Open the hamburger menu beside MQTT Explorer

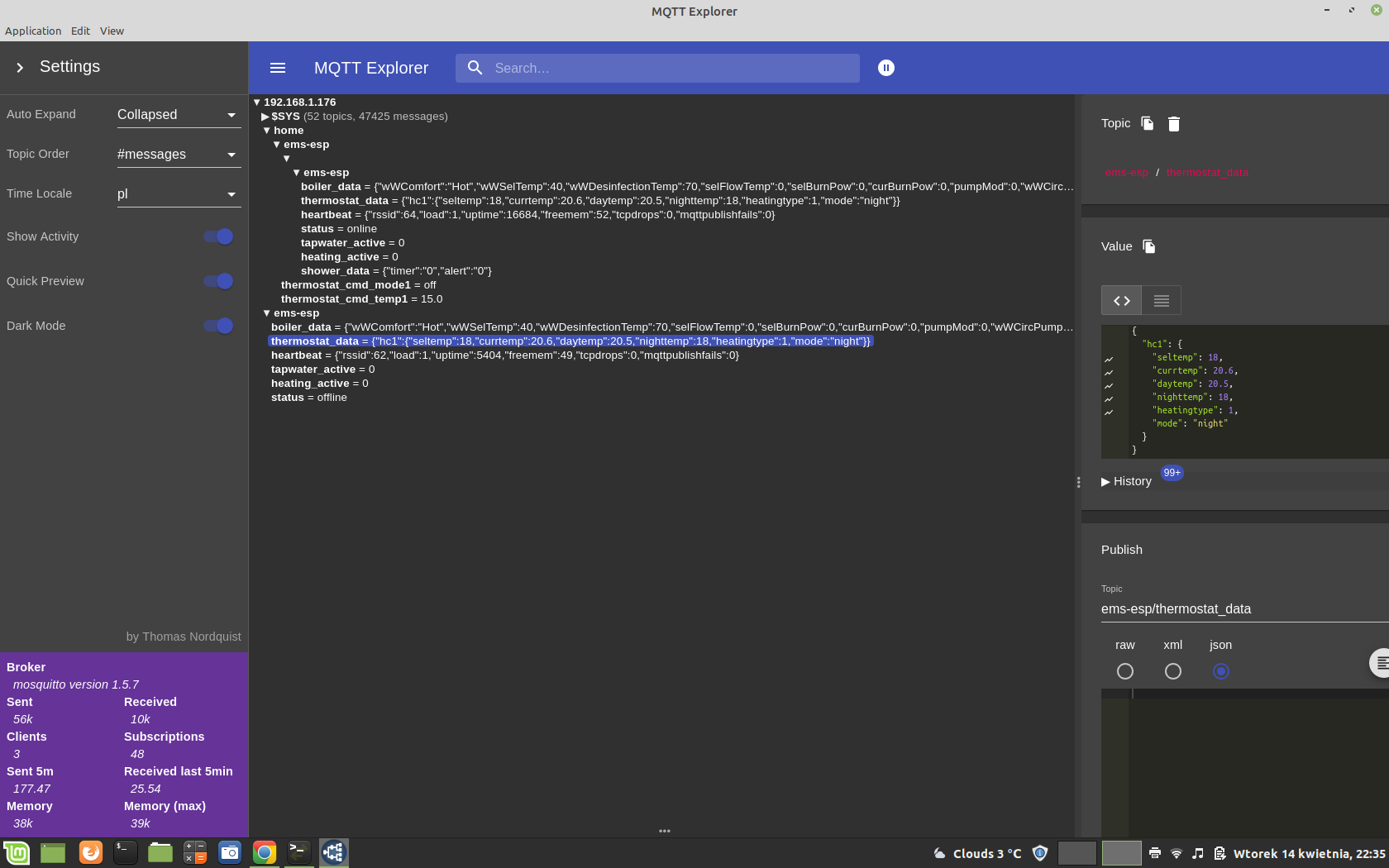pyautogui.click(x=277, y=68)
